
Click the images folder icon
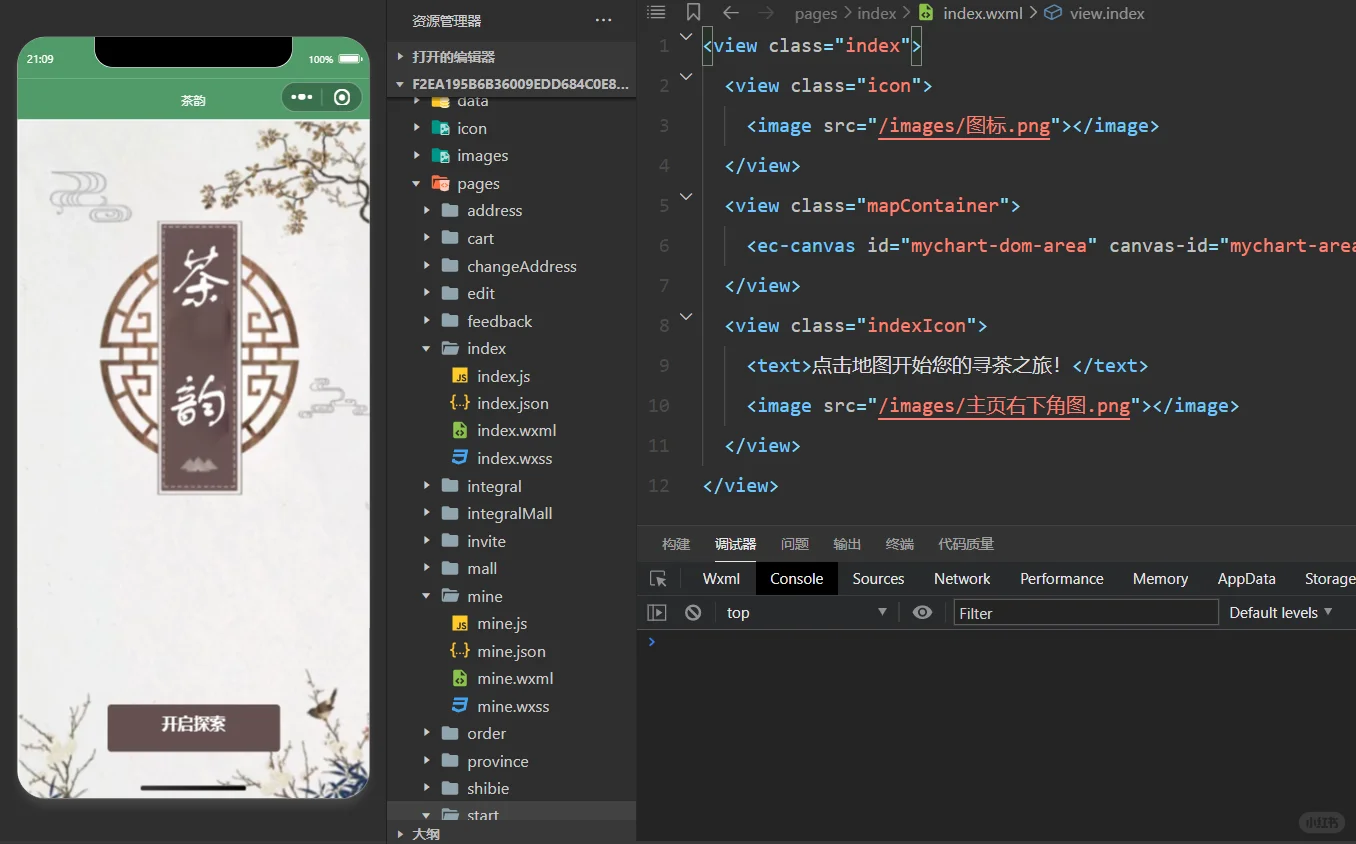coord(440,156)
